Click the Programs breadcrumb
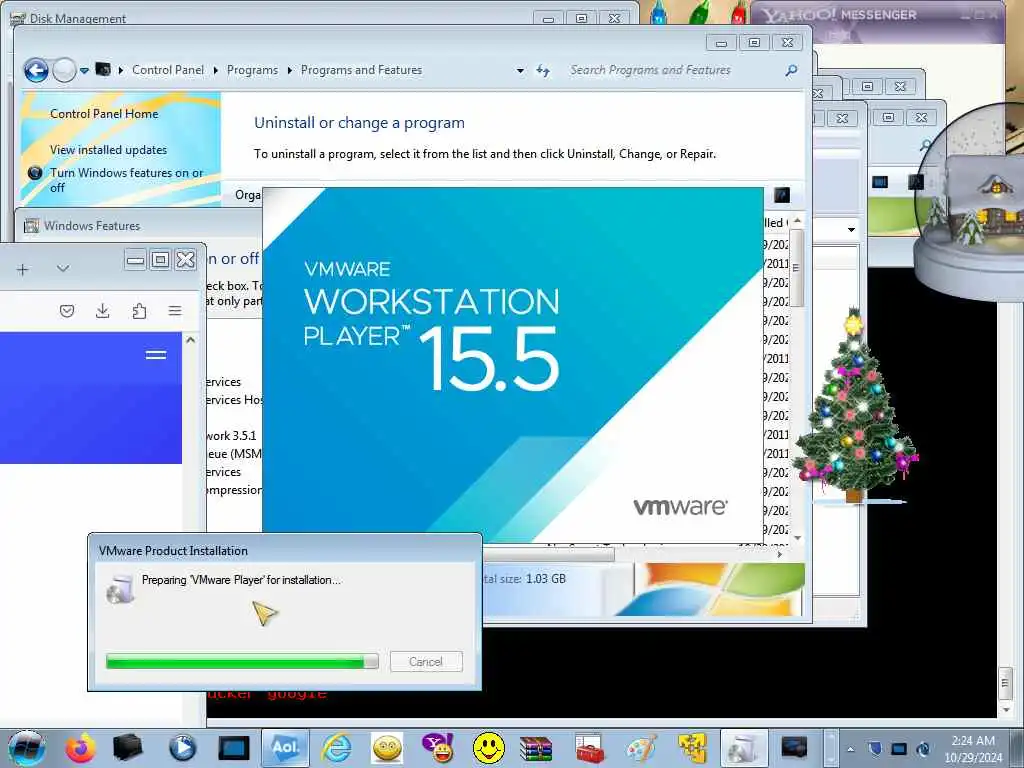The height and width of the screenshot is (768, 1024). click(252, 70)
